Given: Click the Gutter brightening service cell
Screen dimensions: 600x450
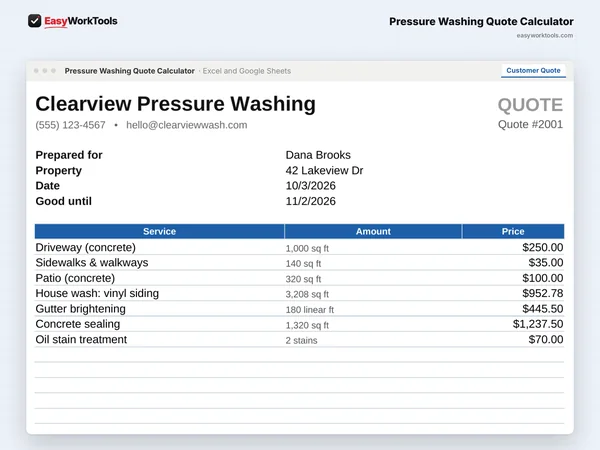Looking at the screenshot, I should click(159, 308).
